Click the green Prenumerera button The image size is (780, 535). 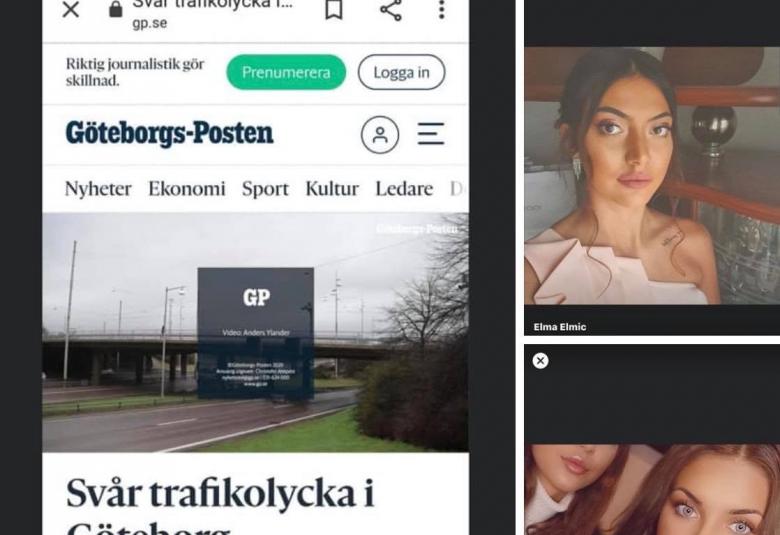click(286, 73)
